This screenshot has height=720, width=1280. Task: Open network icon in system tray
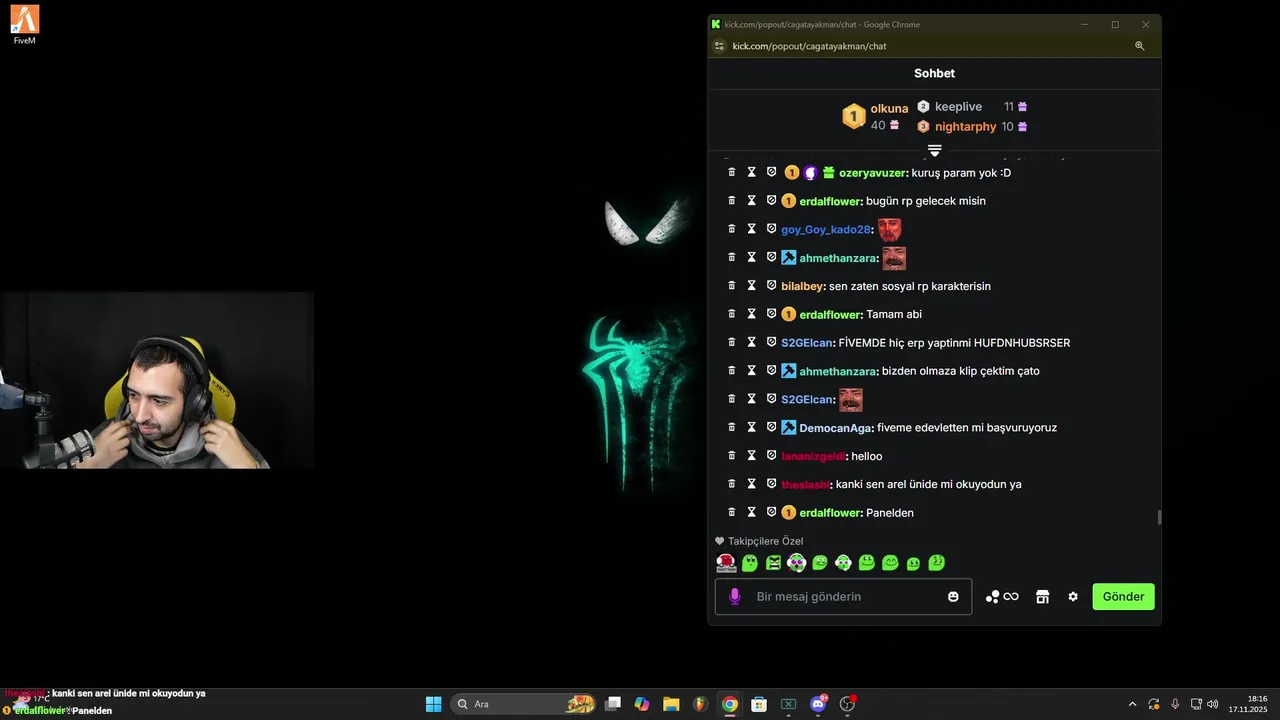(1196, 704)
